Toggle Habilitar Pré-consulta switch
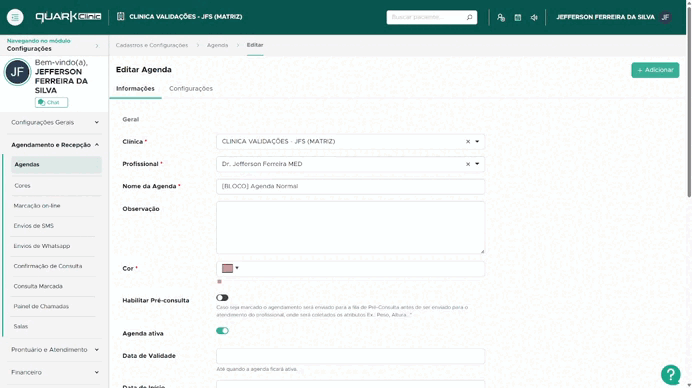Image resolution: width=692 pixels, height=388 pixels. (x=222, y=298)
